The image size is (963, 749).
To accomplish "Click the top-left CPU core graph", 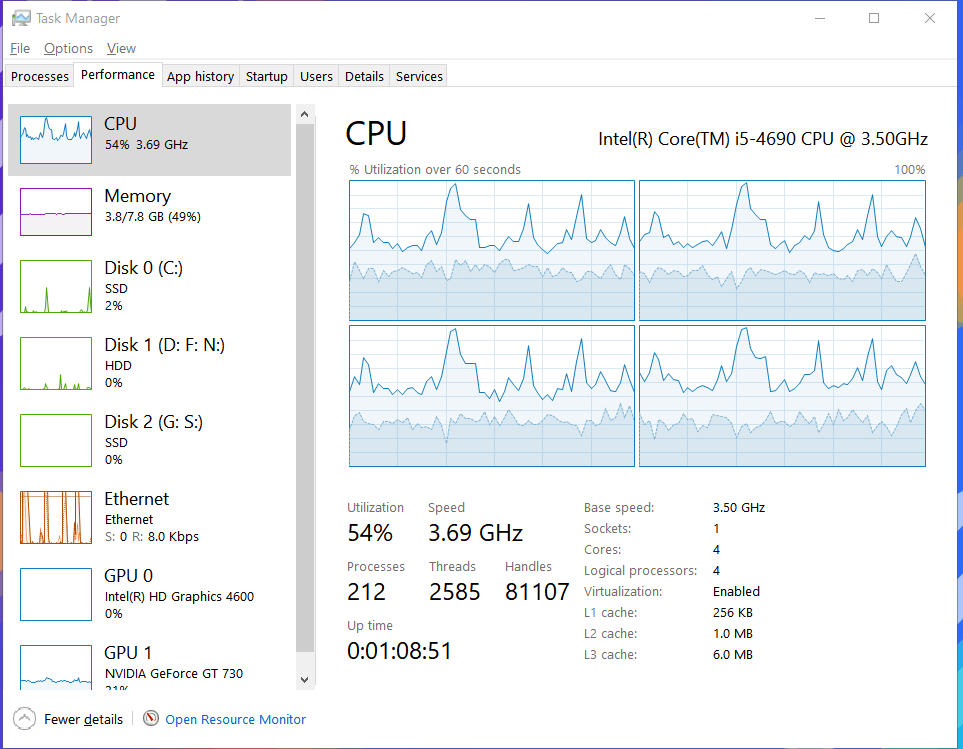I will pyautogui.click(x=491, y=250).
